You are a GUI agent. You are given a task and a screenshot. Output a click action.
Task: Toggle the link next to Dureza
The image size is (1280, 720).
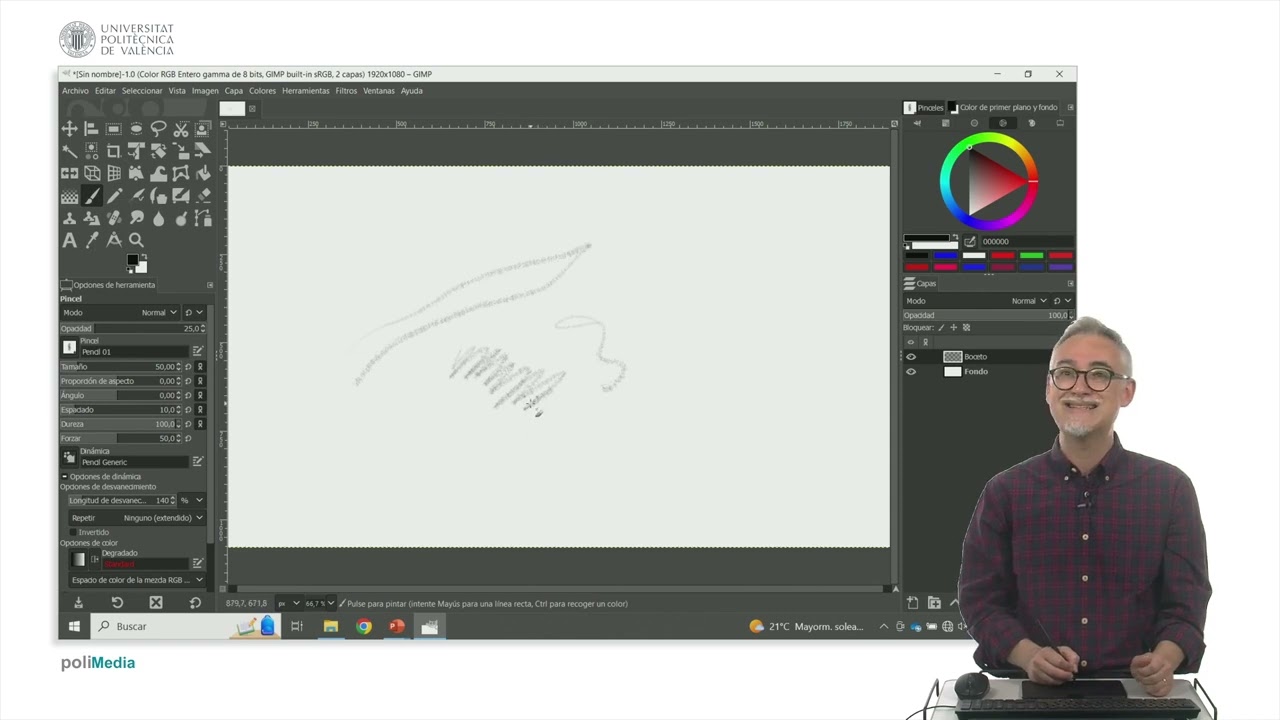click(200, 424)
